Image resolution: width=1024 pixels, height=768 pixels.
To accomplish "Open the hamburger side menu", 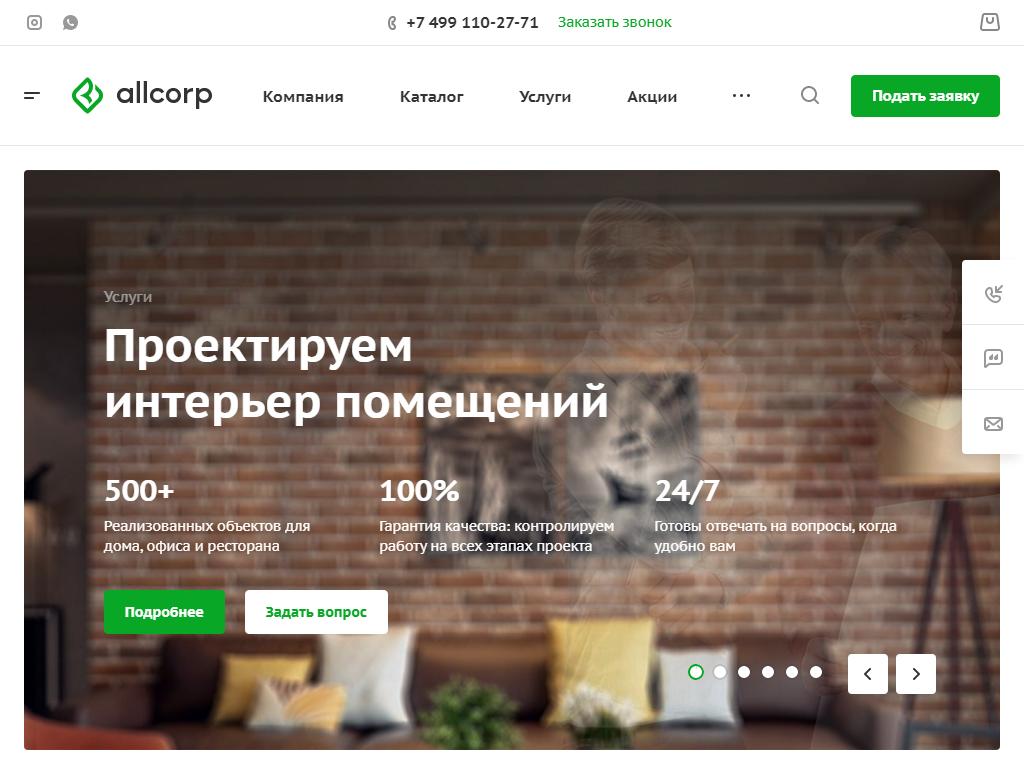I will coord(32,96).
